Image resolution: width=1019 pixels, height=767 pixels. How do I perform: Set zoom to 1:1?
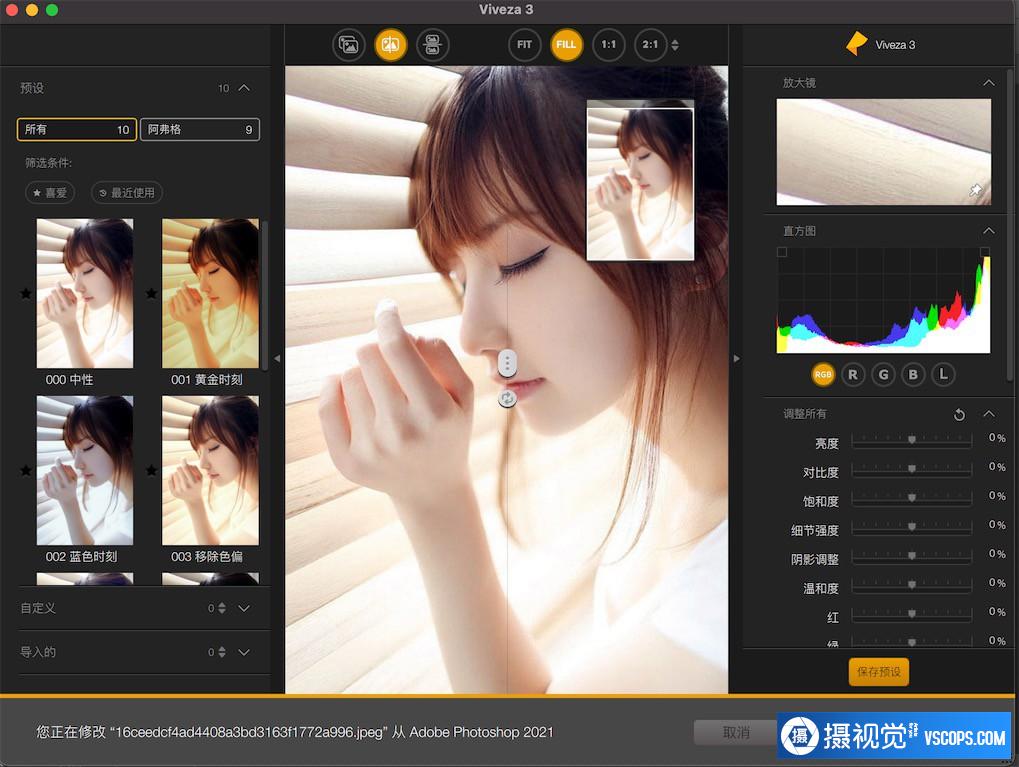pos(608,45)
